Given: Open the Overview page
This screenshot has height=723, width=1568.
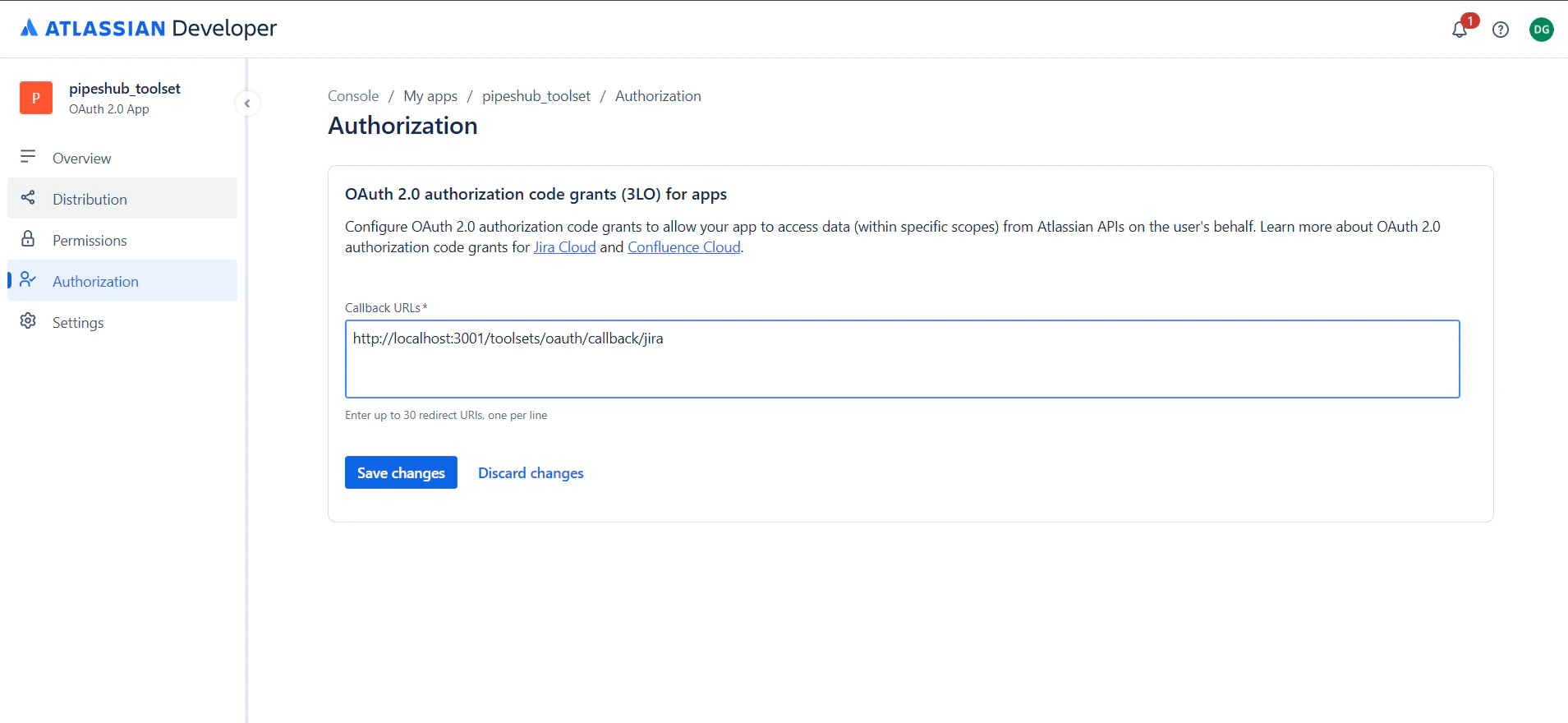Looking at the screenshot, I should click(122, 158).
